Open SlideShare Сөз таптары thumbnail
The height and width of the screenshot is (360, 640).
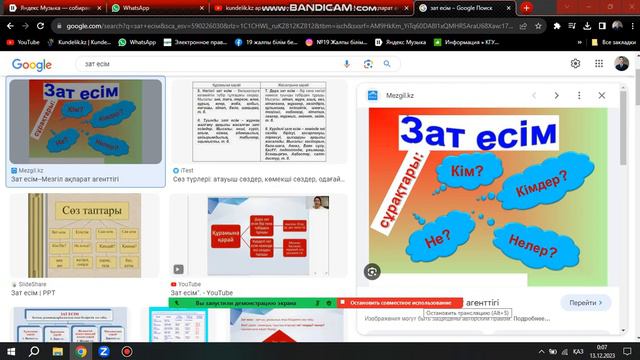point(84,236)
